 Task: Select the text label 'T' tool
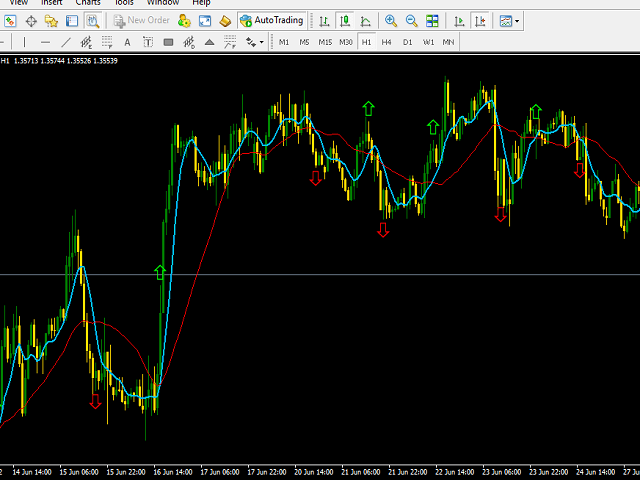148,42
